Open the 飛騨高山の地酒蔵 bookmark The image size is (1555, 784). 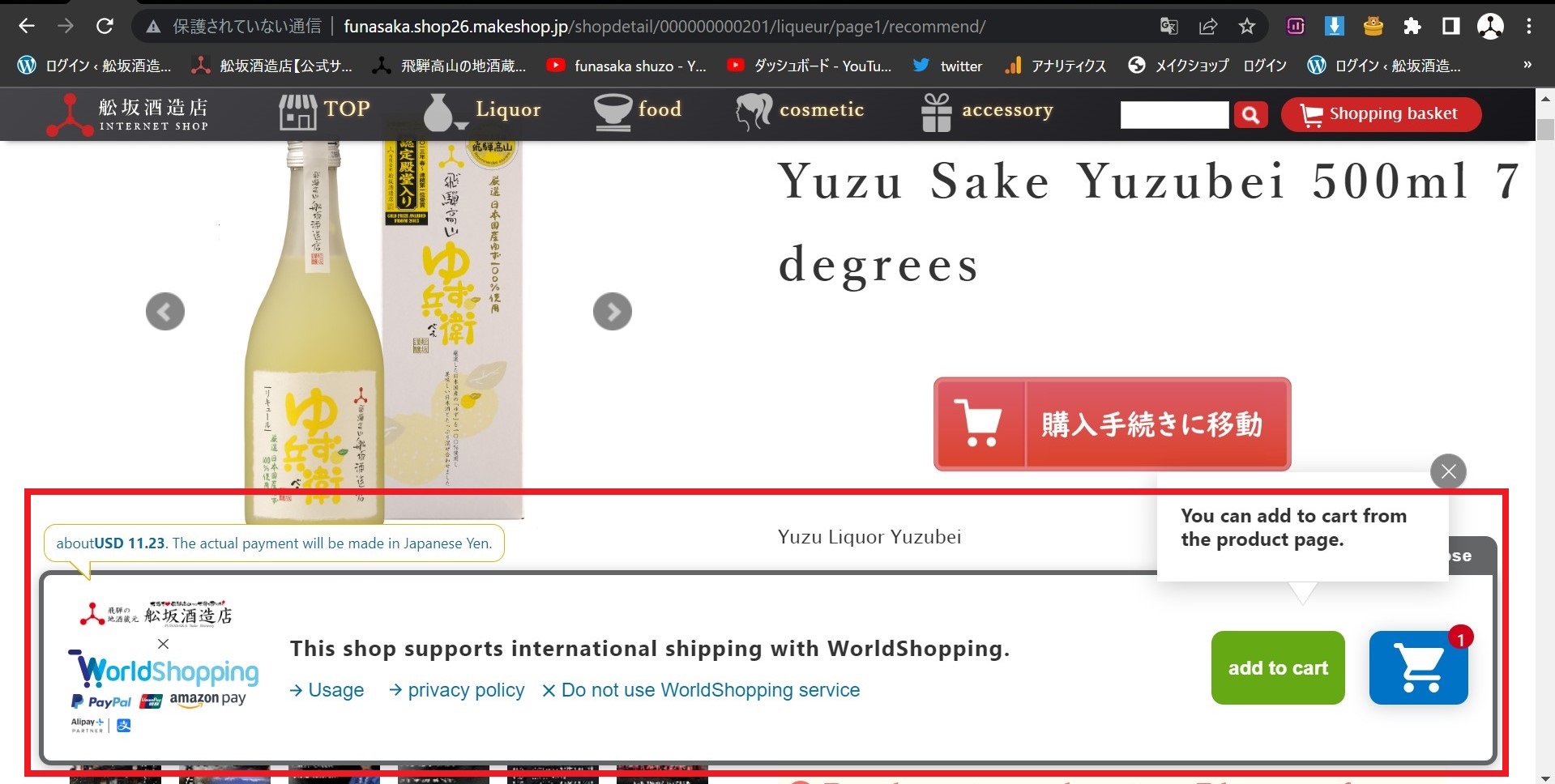point(449,66)
